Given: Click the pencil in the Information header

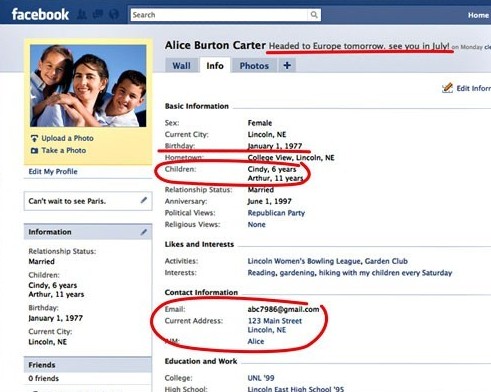Looking at the screenshot, I should pyautogui.click(x=144, y=232).
